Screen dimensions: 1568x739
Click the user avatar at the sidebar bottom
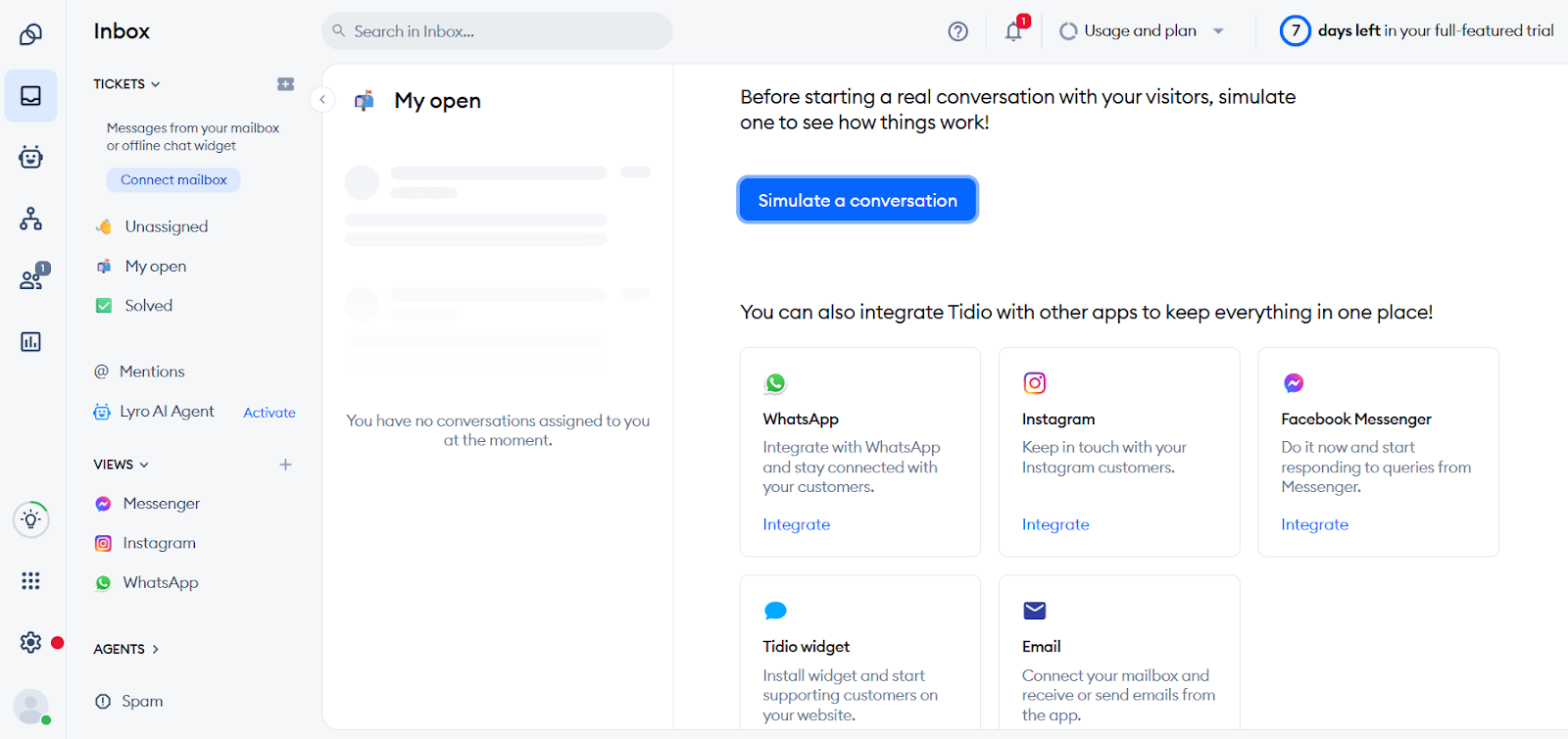click(x=30, y=706)
